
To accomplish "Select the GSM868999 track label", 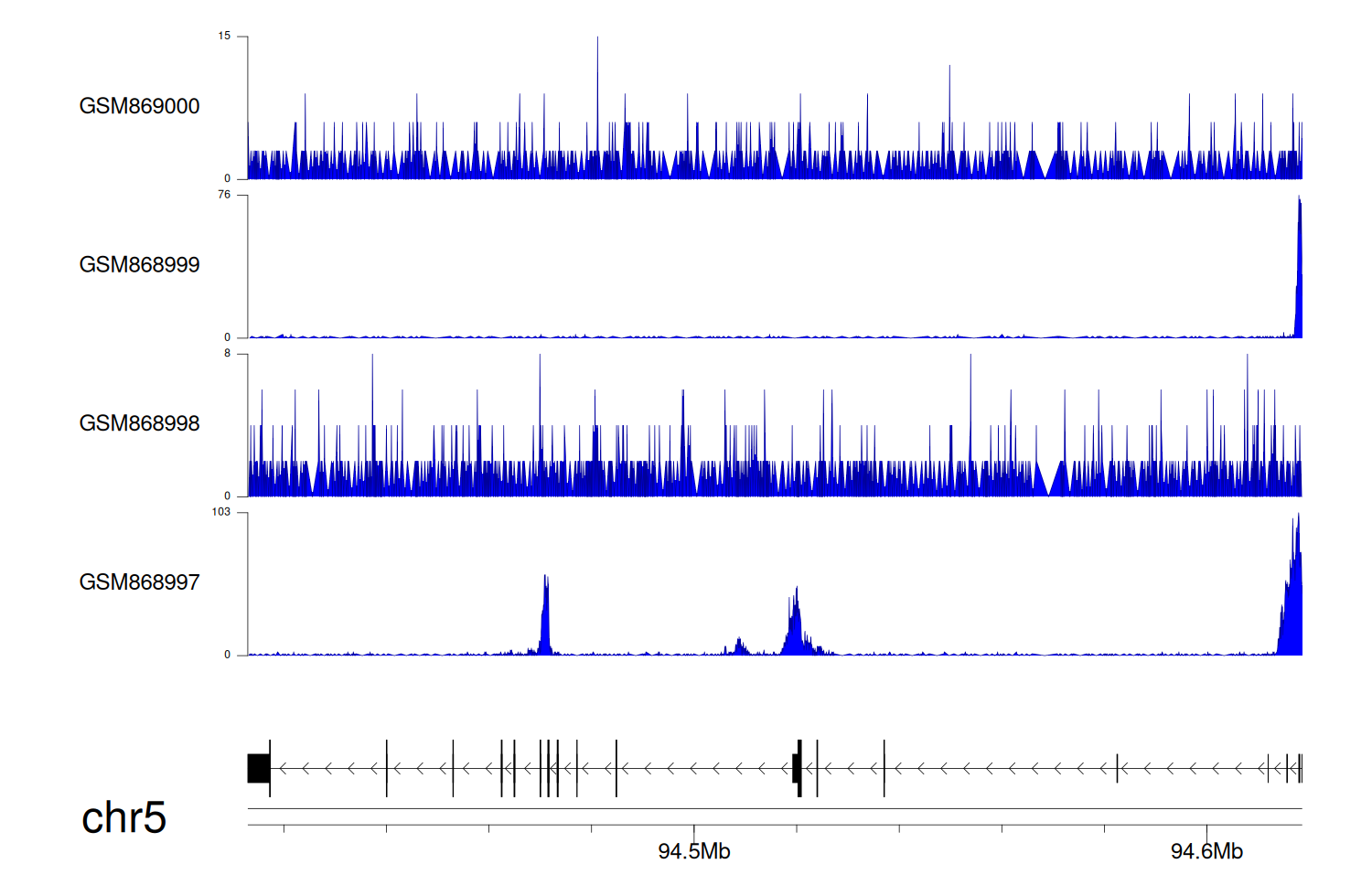I will 139,265.
